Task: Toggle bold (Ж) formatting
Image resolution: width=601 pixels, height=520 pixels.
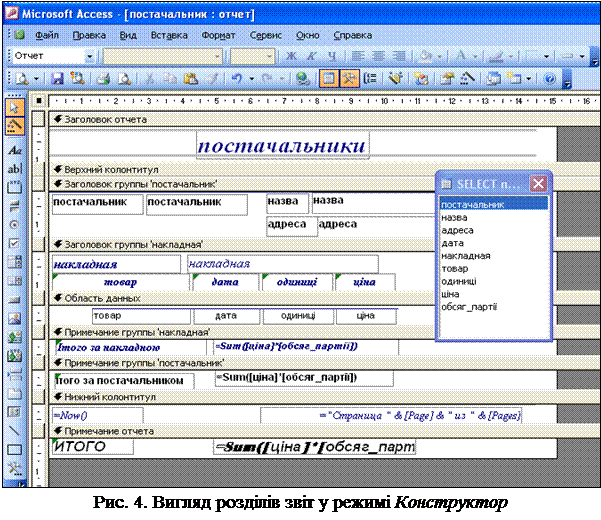Action: pos(291,56)
